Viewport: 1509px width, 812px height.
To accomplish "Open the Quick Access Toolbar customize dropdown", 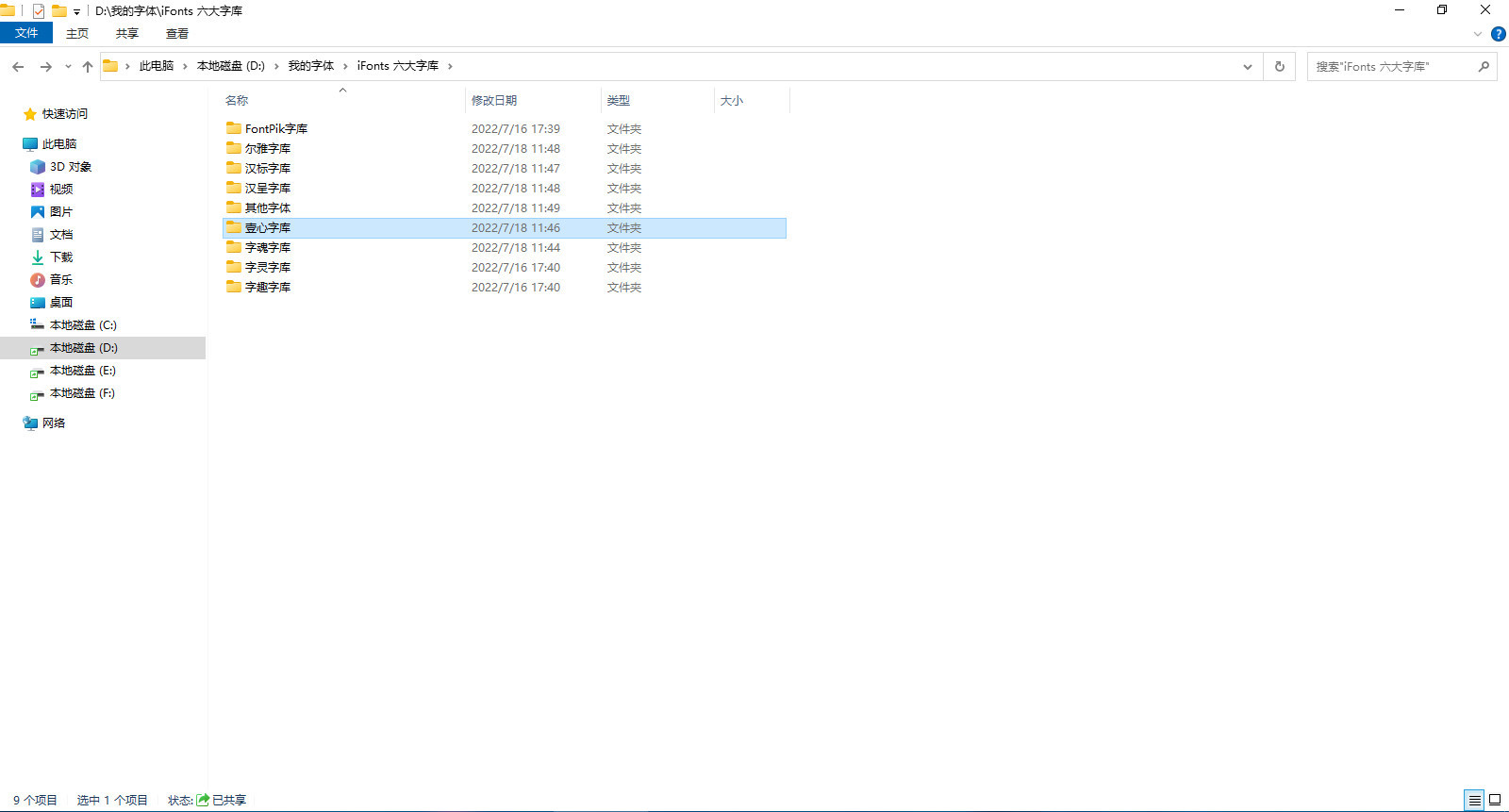I will (76, 12).
